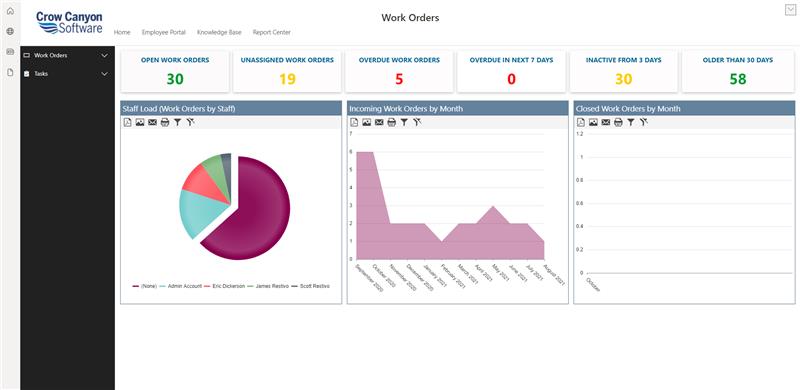Open the document icon in left rail

tap(10, 72)
